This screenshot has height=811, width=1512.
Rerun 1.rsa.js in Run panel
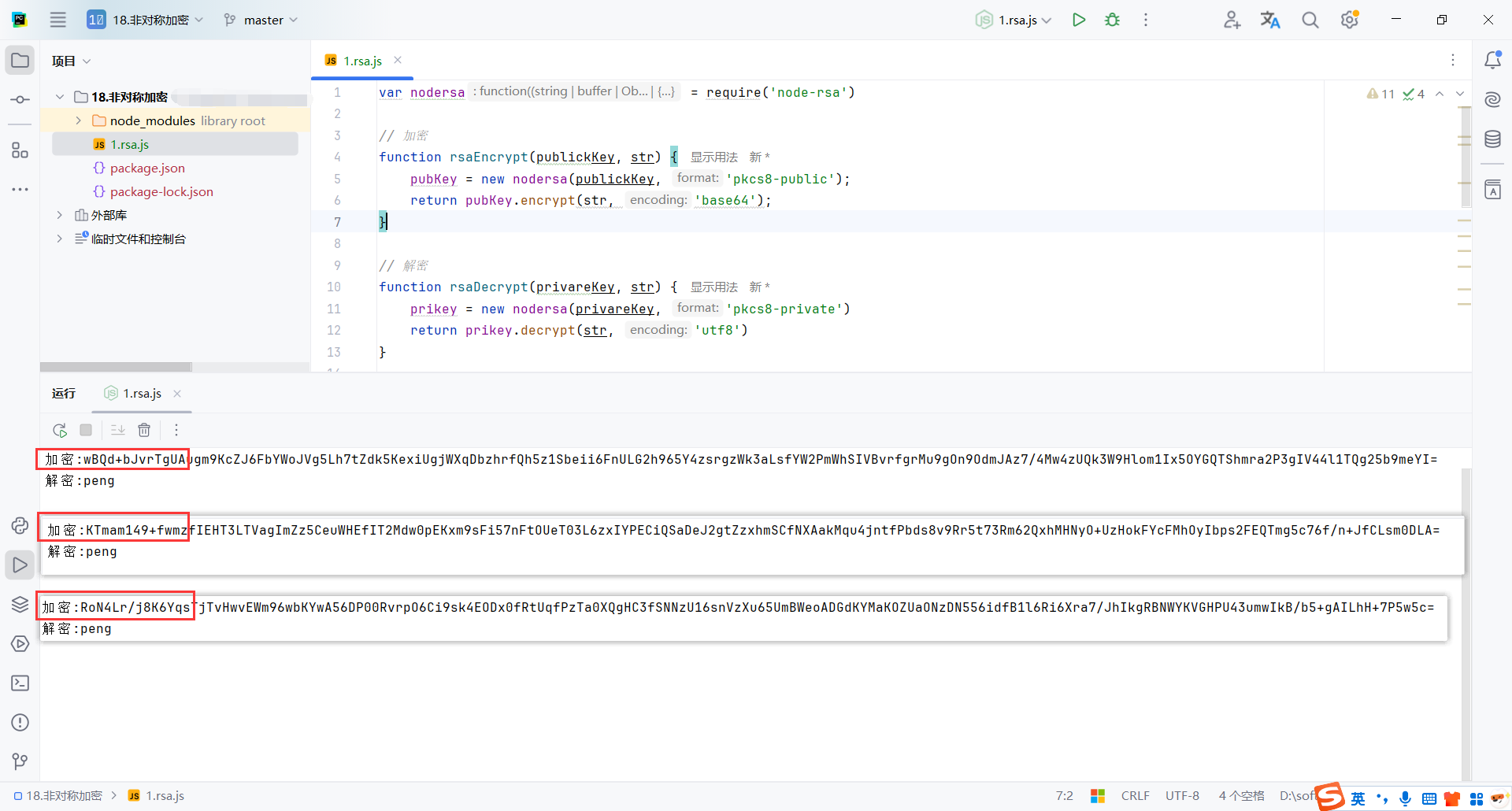[x=60, y=430]
